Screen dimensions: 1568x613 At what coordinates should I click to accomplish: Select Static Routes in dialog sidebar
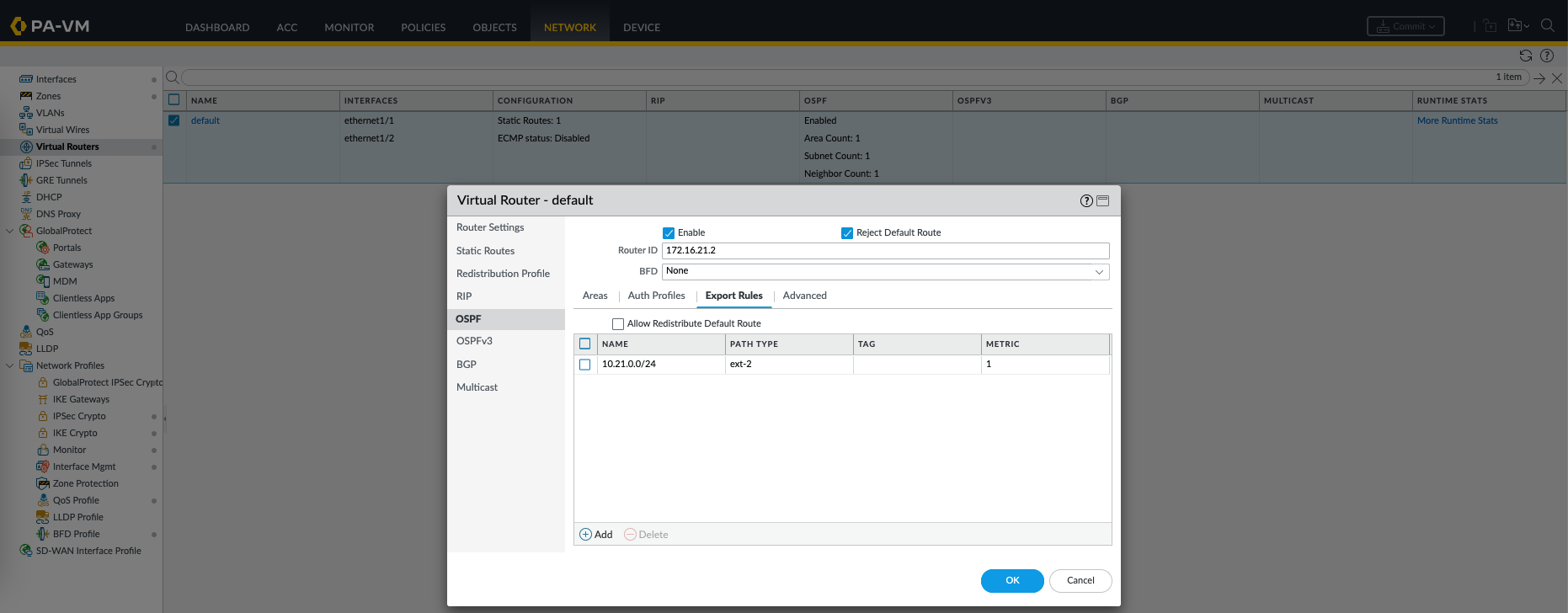click(485, 251)
